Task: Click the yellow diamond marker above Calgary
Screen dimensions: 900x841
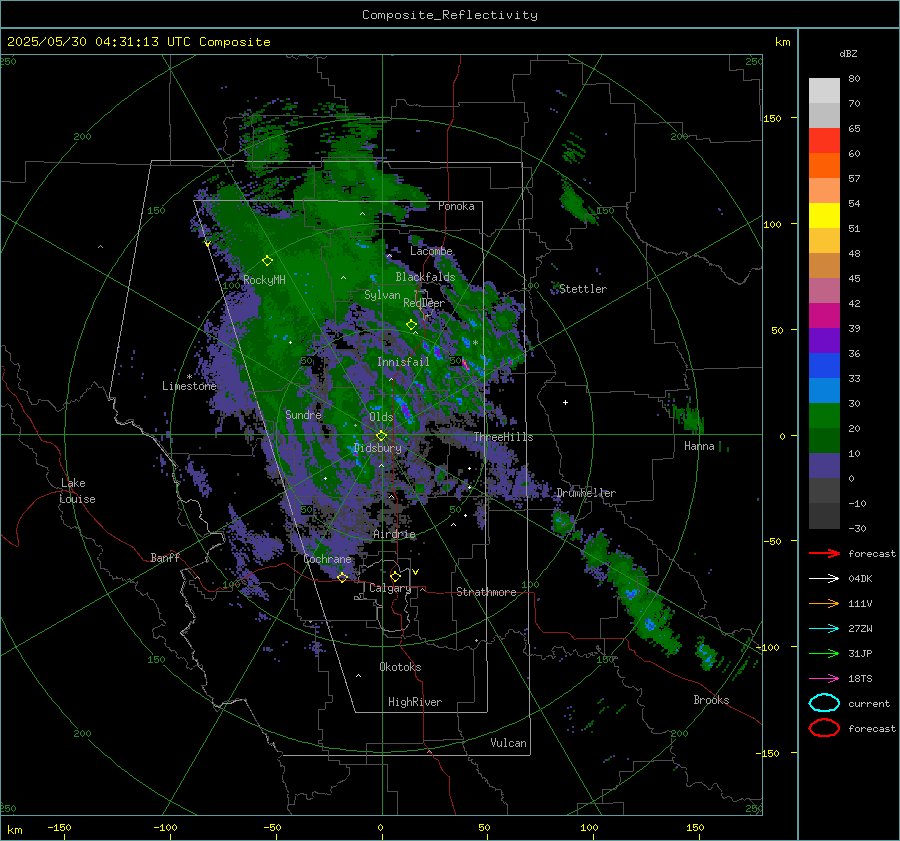Action: pyautogui.click(x=395, y=576)
